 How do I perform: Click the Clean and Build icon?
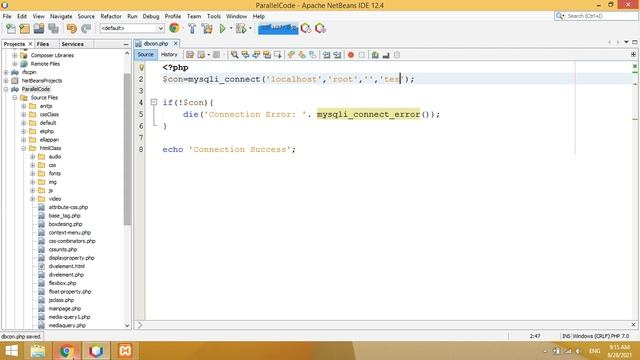[207, 29]
